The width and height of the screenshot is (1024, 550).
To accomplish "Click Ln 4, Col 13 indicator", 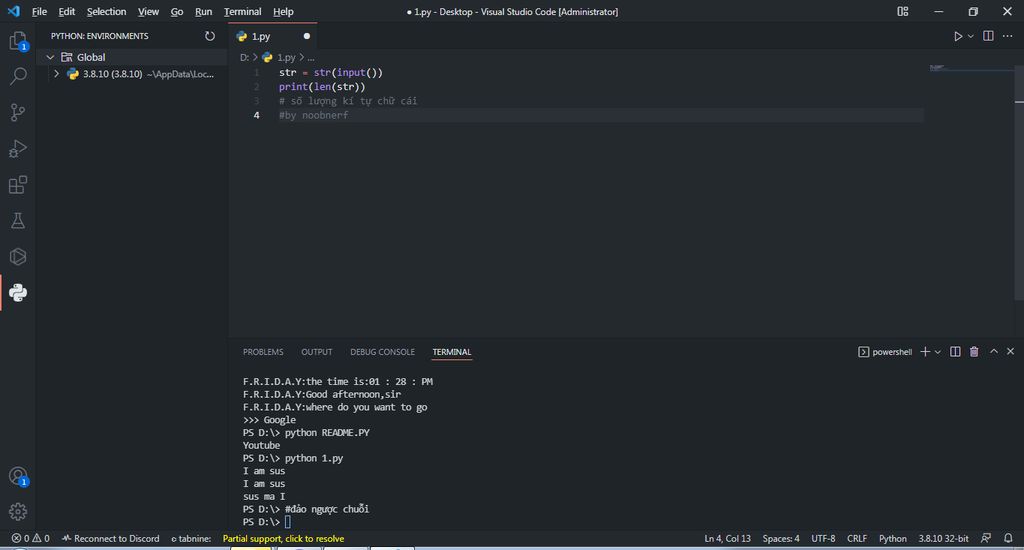I will (x=728, y=538).
